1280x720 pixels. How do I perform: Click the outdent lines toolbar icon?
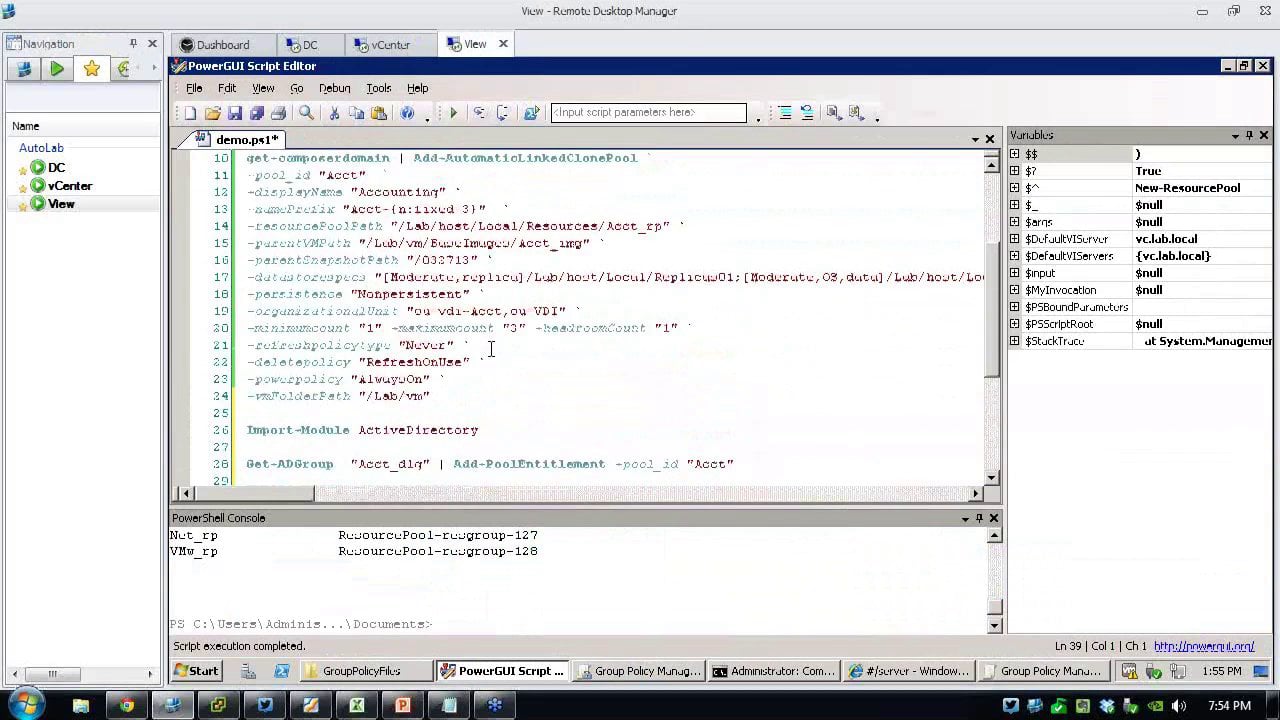[807, 113]
